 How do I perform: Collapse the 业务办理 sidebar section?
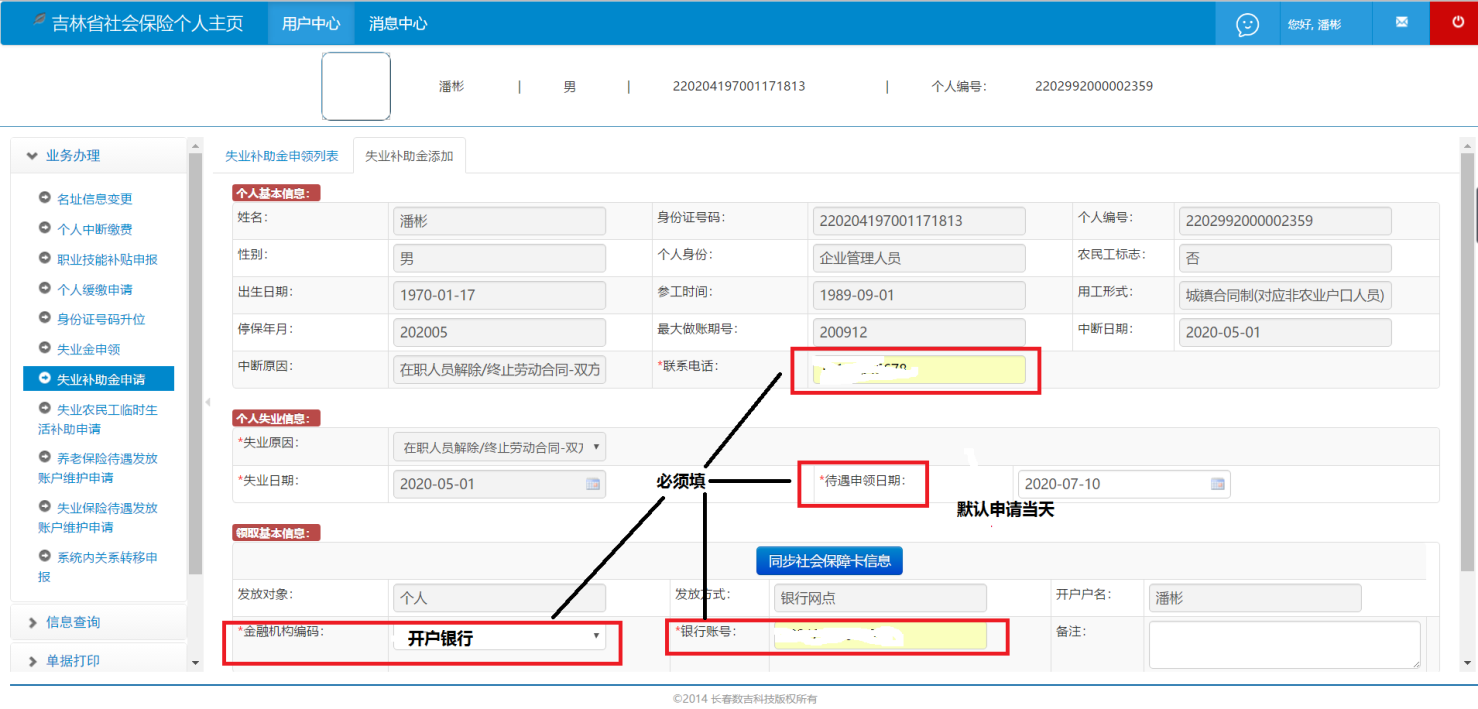[98, 156]
